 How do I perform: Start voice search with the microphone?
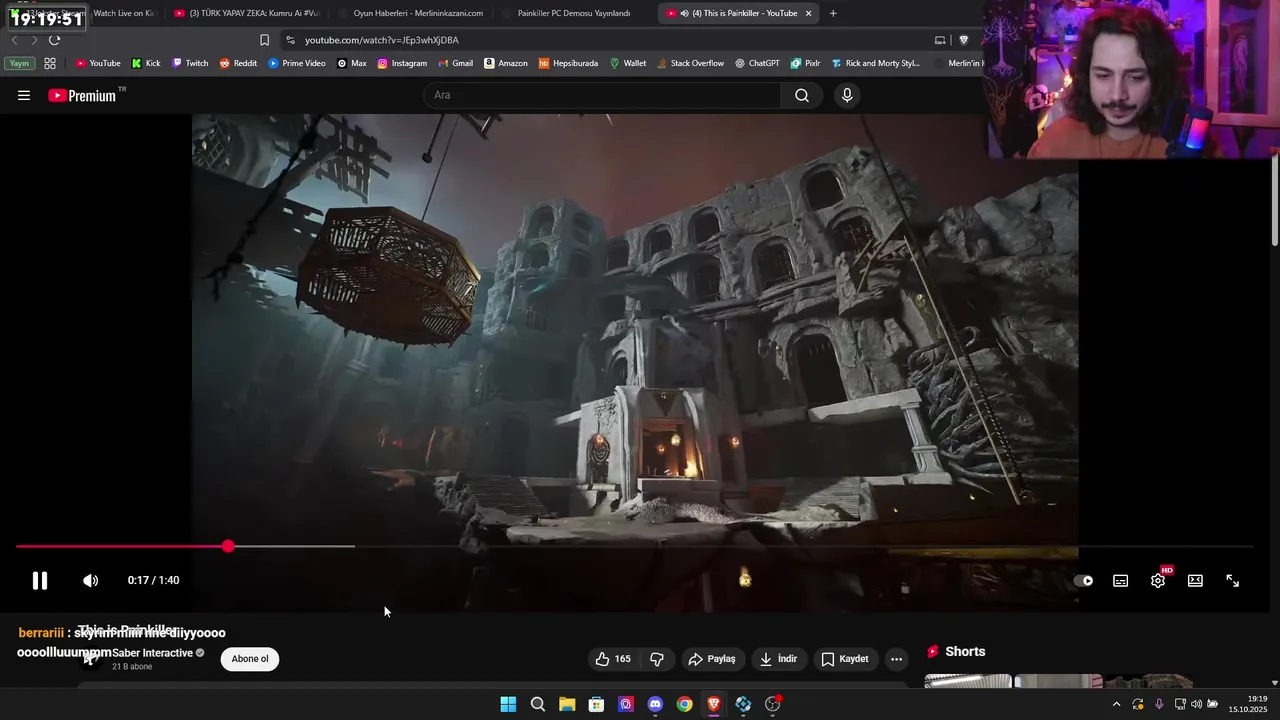click(x=847, y=95)
